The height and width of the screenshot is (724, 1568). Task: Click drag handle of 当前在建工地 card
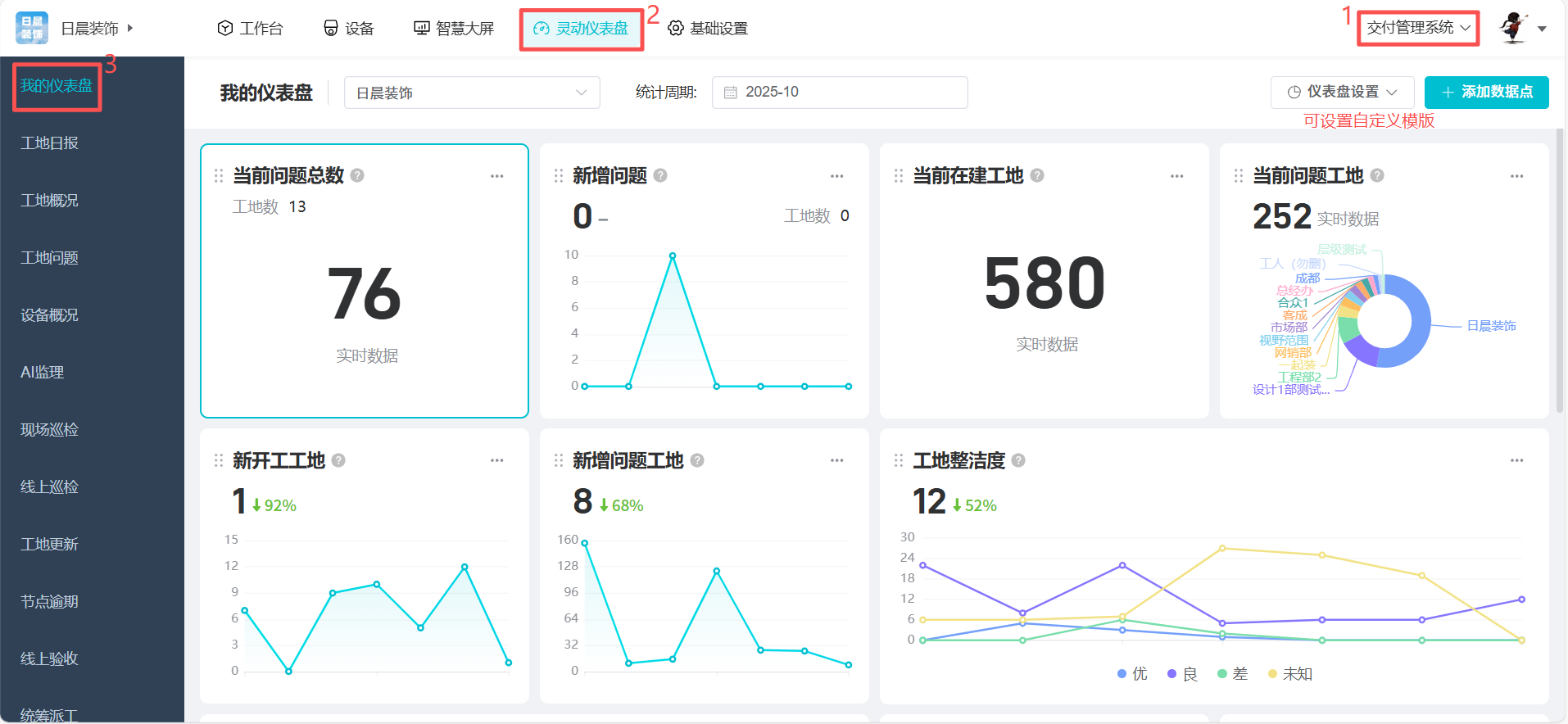pyautogui.click(x=899, y=176)
